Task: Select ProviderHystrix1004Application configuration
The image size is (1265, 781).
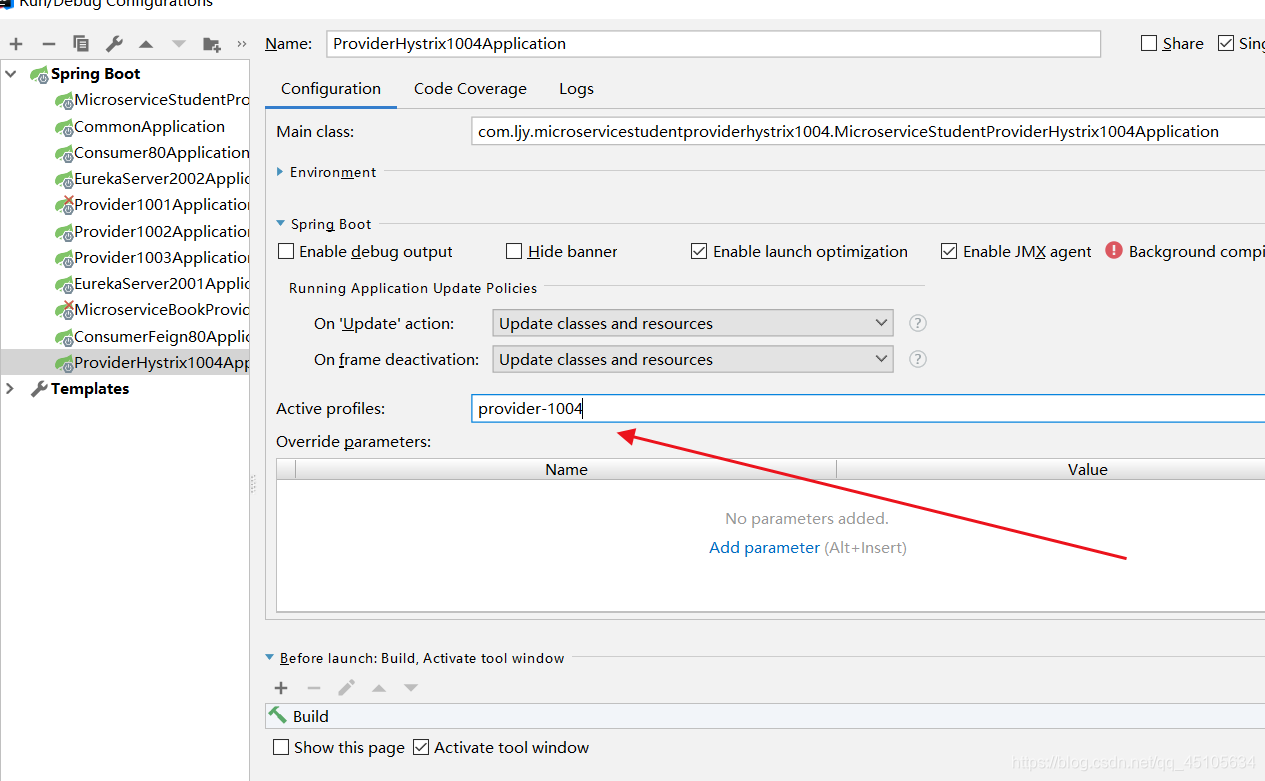Action: click(125, 362)
